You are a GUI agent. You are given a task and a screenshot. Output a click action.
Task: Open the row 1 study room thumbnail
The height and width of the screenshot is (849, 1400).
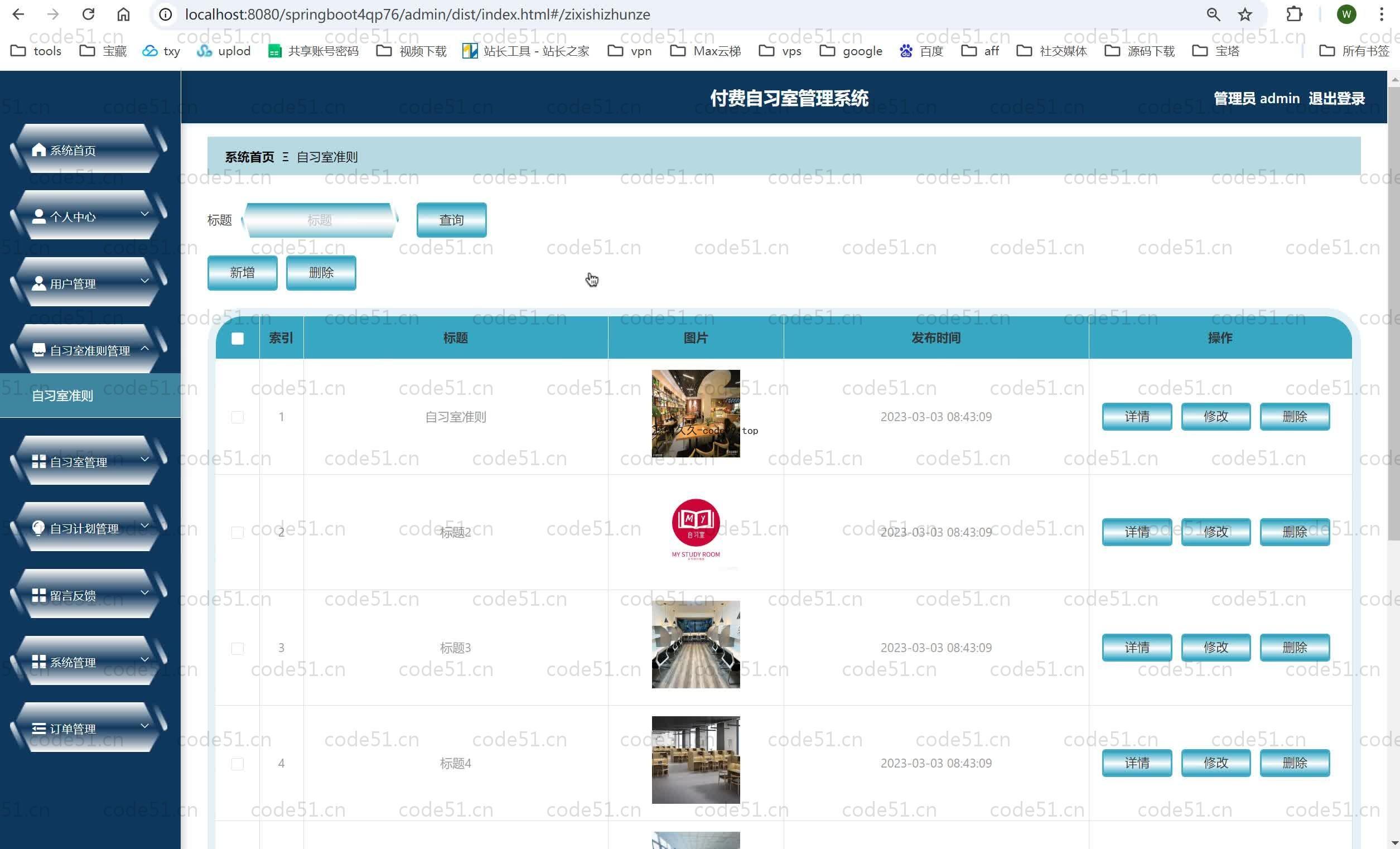click(x=696, y=413)
